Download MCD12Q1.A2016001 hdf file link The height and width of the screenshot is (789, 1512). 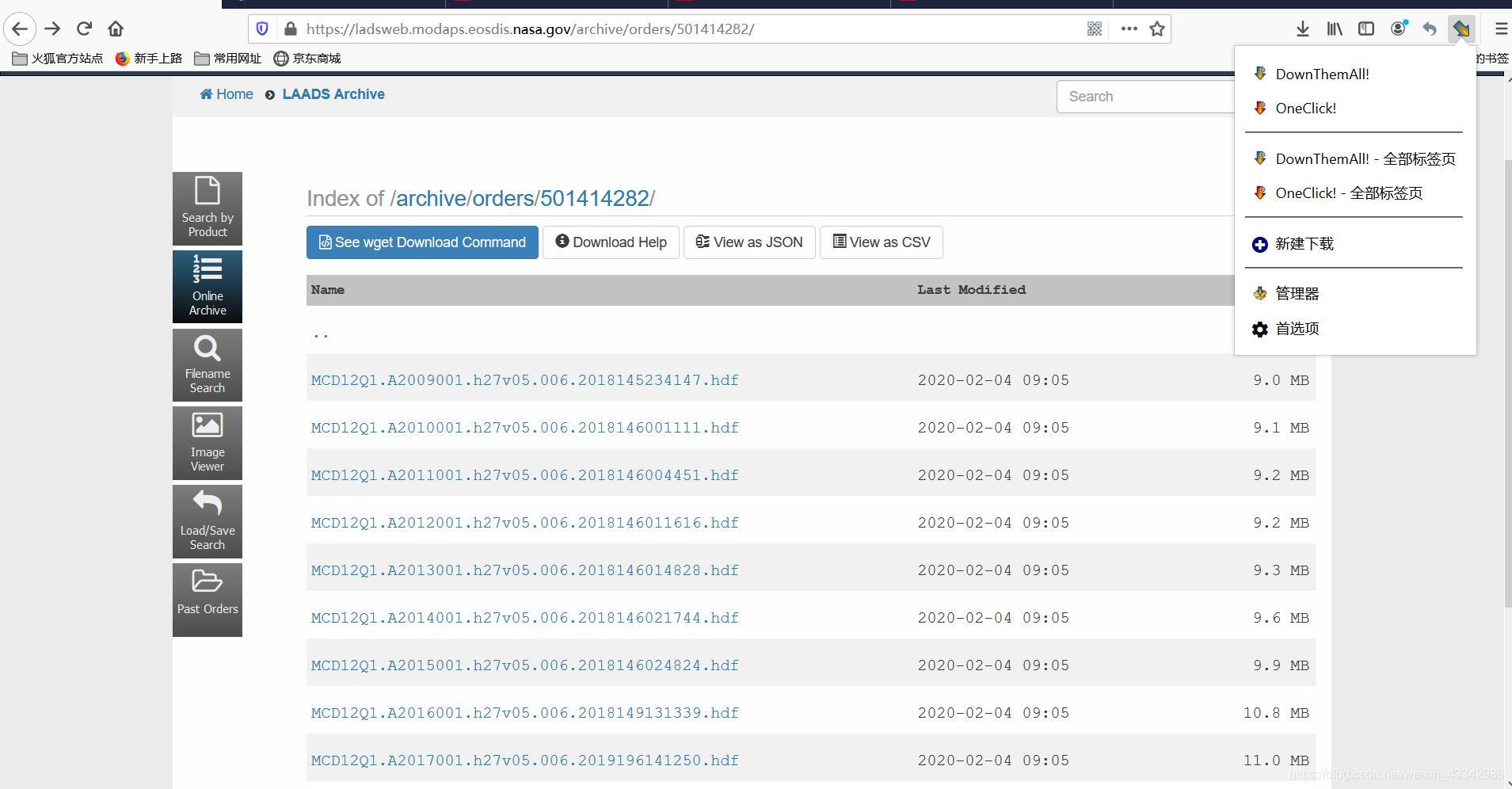click(525, 713)
